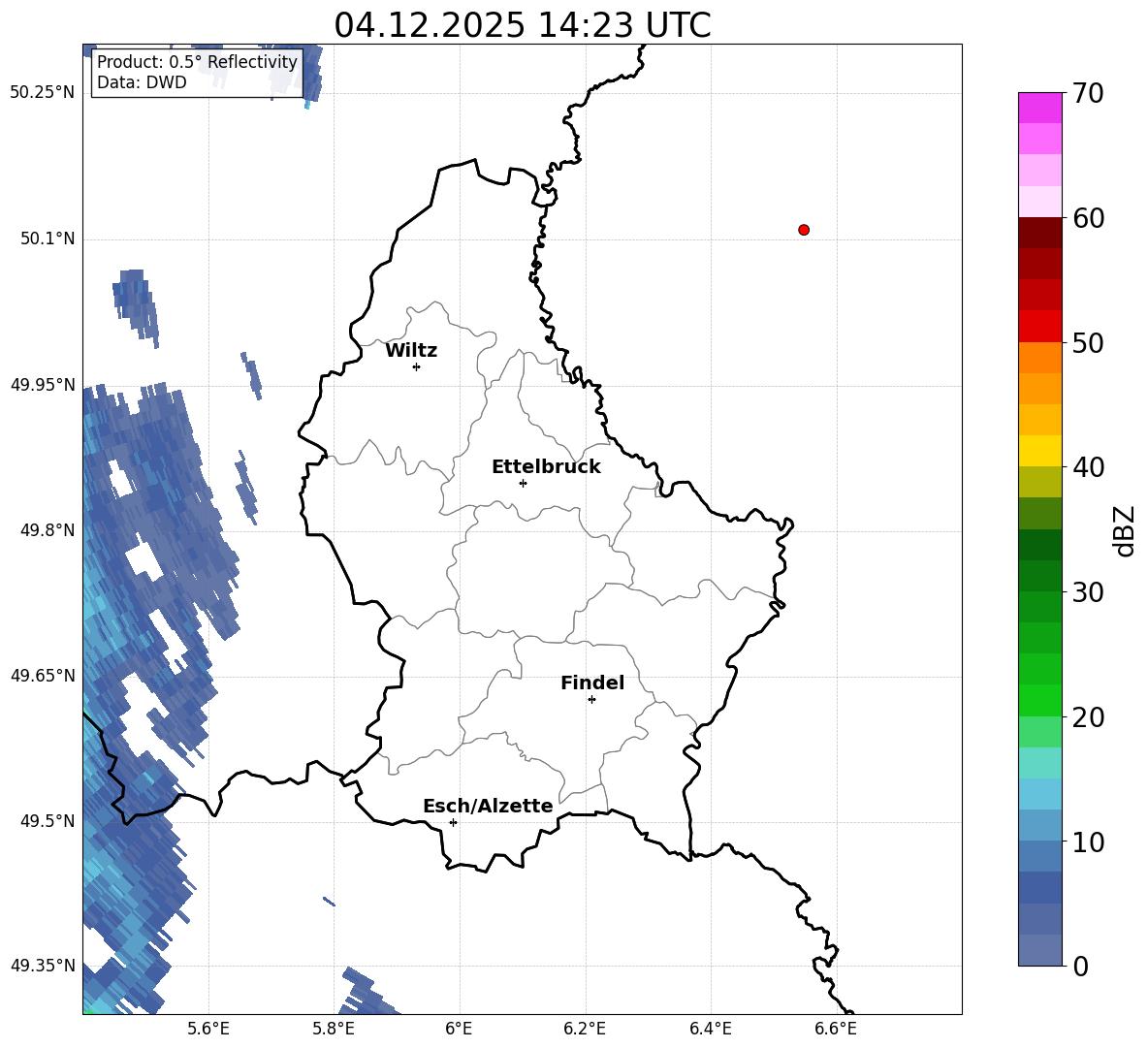Click the Findel station label
The image size is (1148, 1048).
click(592, 683)
